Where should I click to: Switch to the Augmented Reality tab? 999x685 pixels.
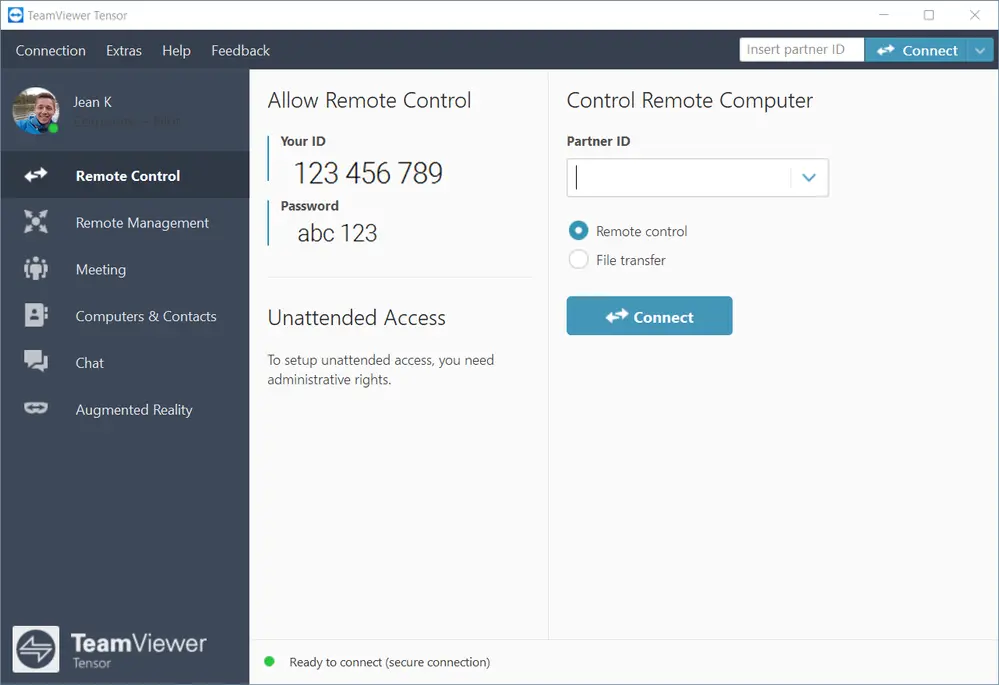[125, 408]
